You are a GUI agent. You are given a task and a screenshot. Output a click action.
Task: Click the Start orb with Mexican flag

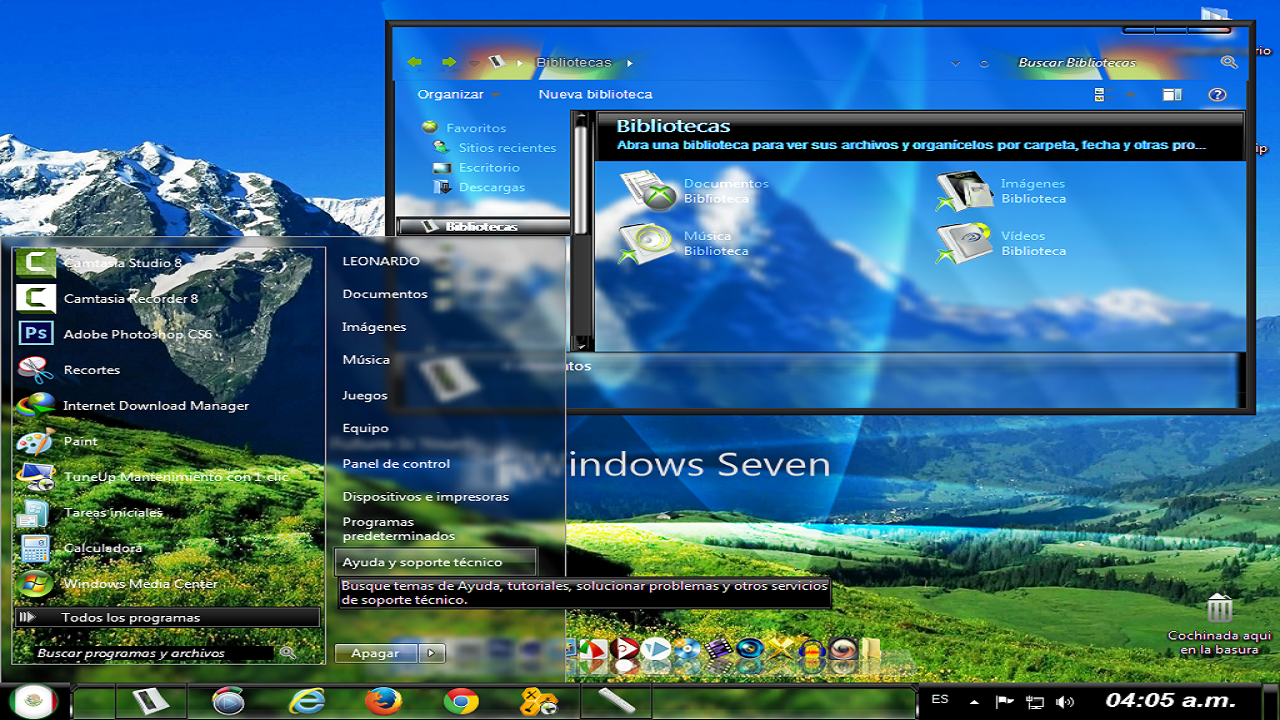point(35,701)
